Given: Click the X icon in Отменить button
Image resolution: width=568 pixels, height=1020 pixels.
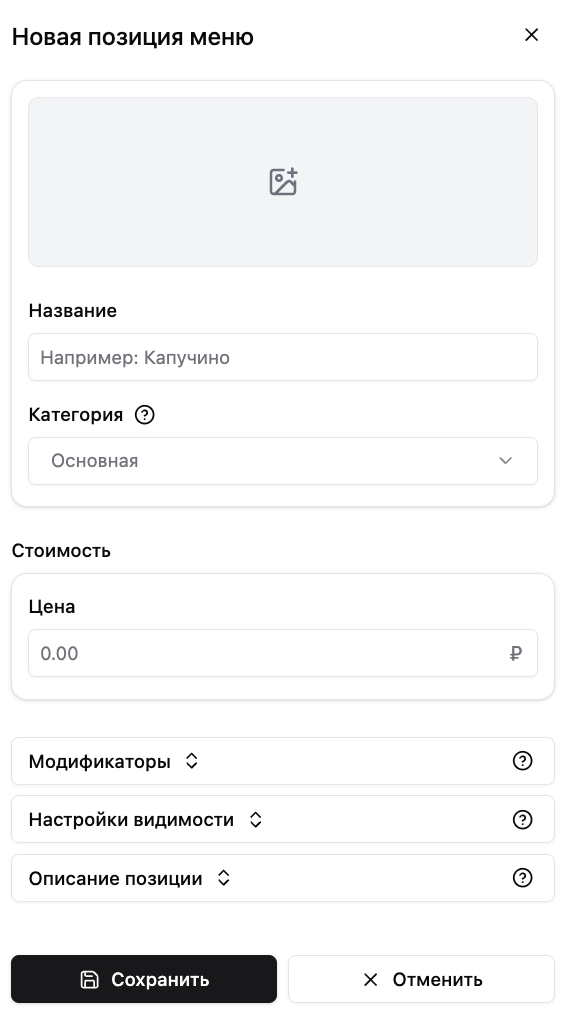Looking at the screenshot, I should 370,979.
